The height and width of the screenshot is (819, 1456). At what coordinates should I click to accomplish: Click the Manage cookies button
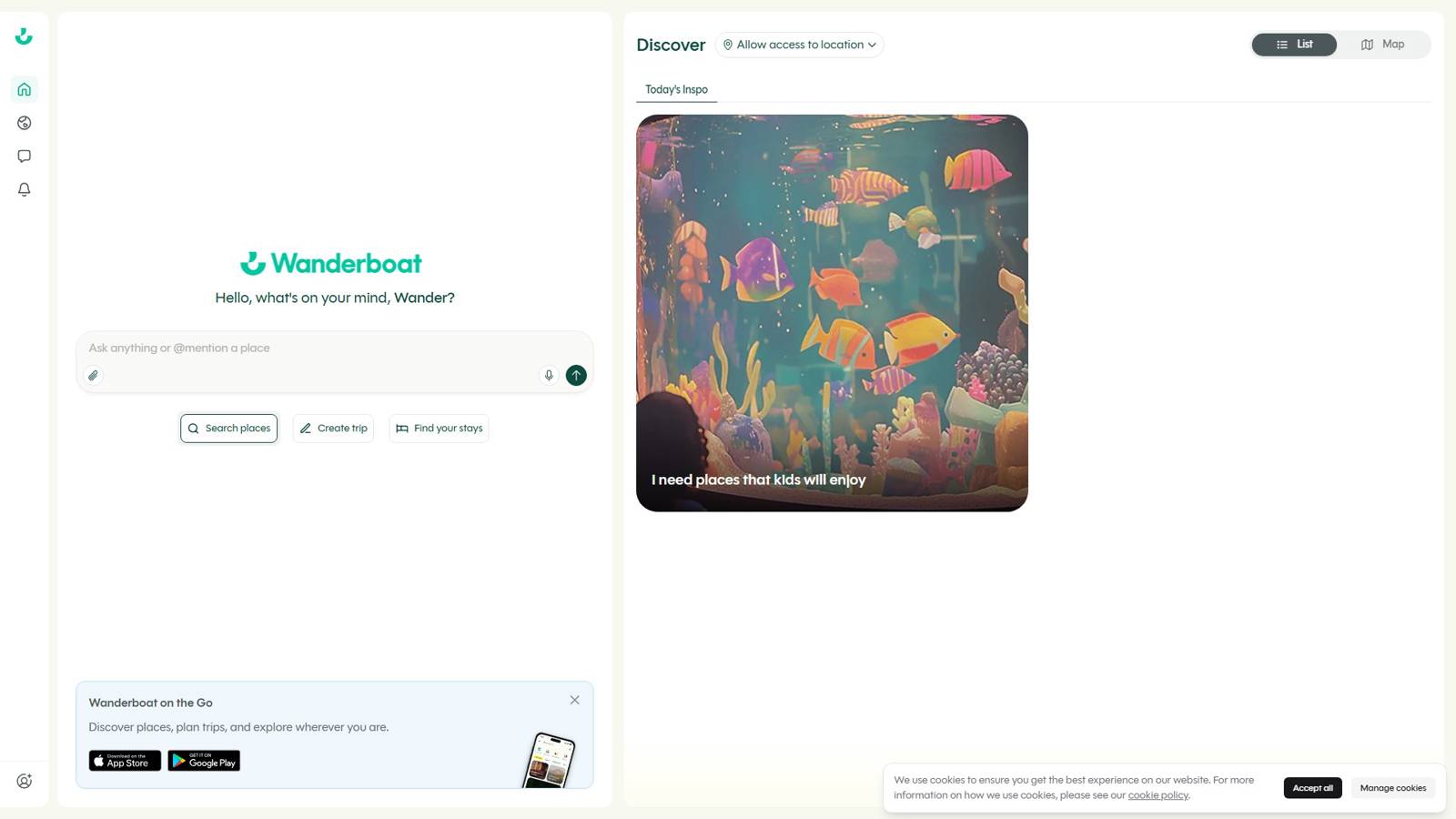click(x=1392, y=788)
